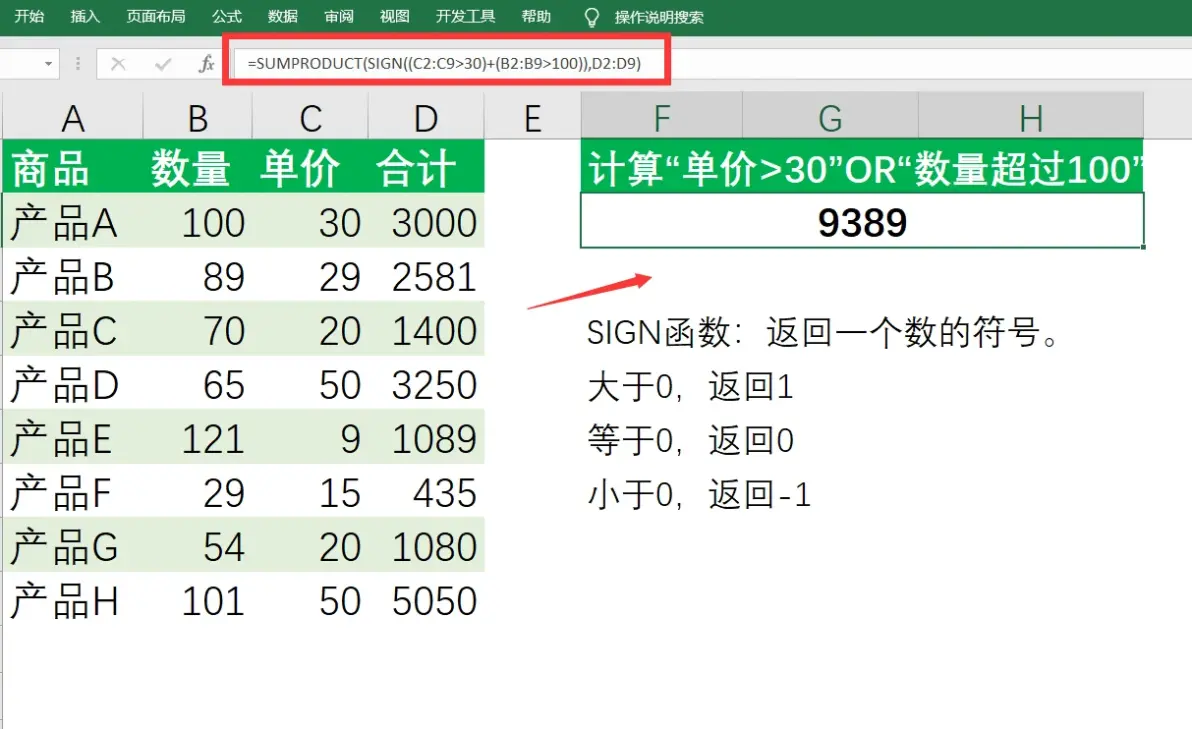Select the 单价 header cell
The image size is (1192, 729).
[x=310, y=167]
